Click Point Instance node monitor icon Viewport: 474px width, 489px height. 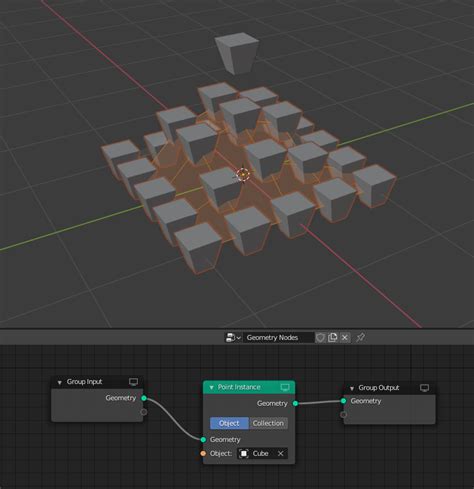tap(285, 387)
